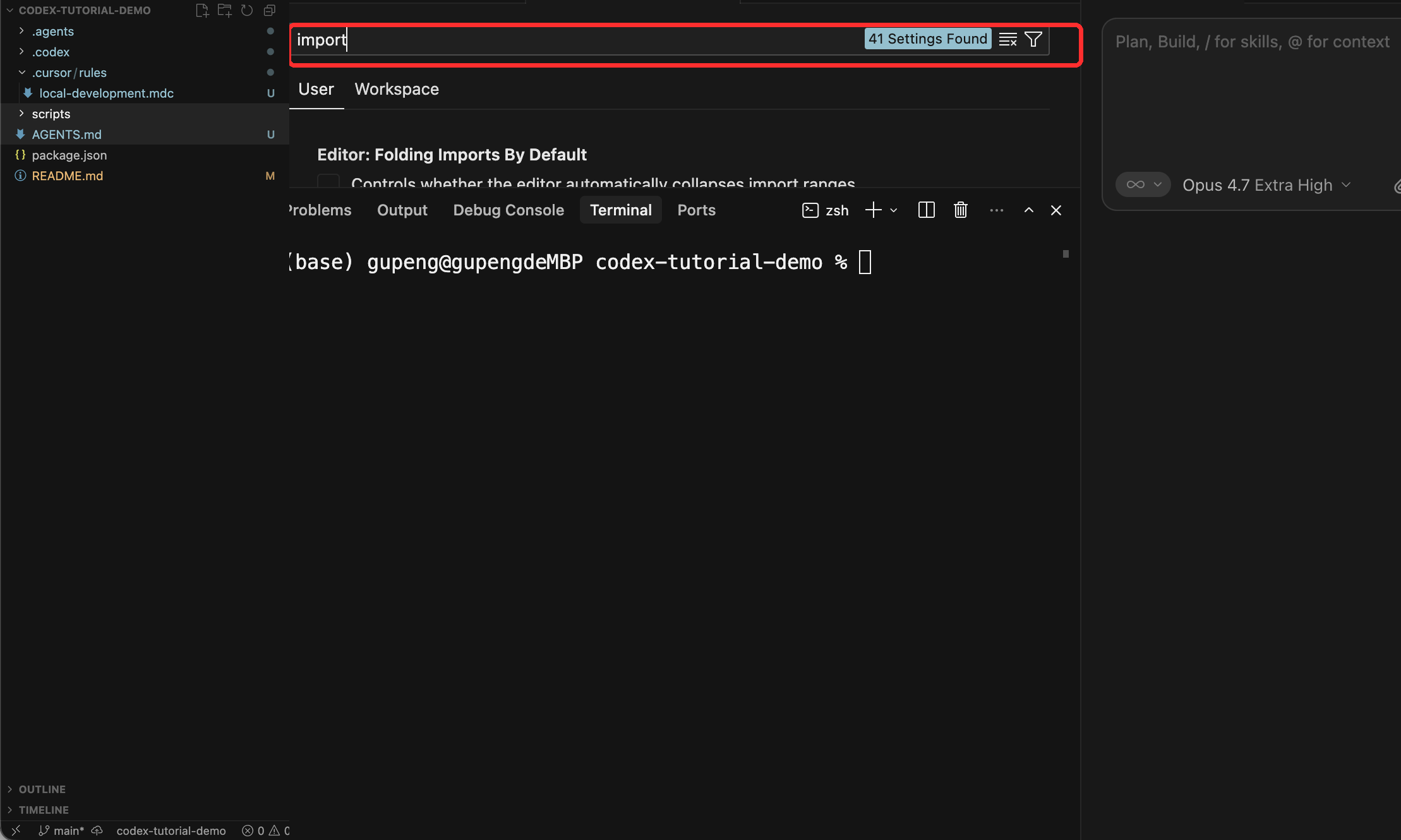Expand the scripts folder
The width and height of the screenshot is (1401, 840).
pyautogui.click(x=145, y=114)
